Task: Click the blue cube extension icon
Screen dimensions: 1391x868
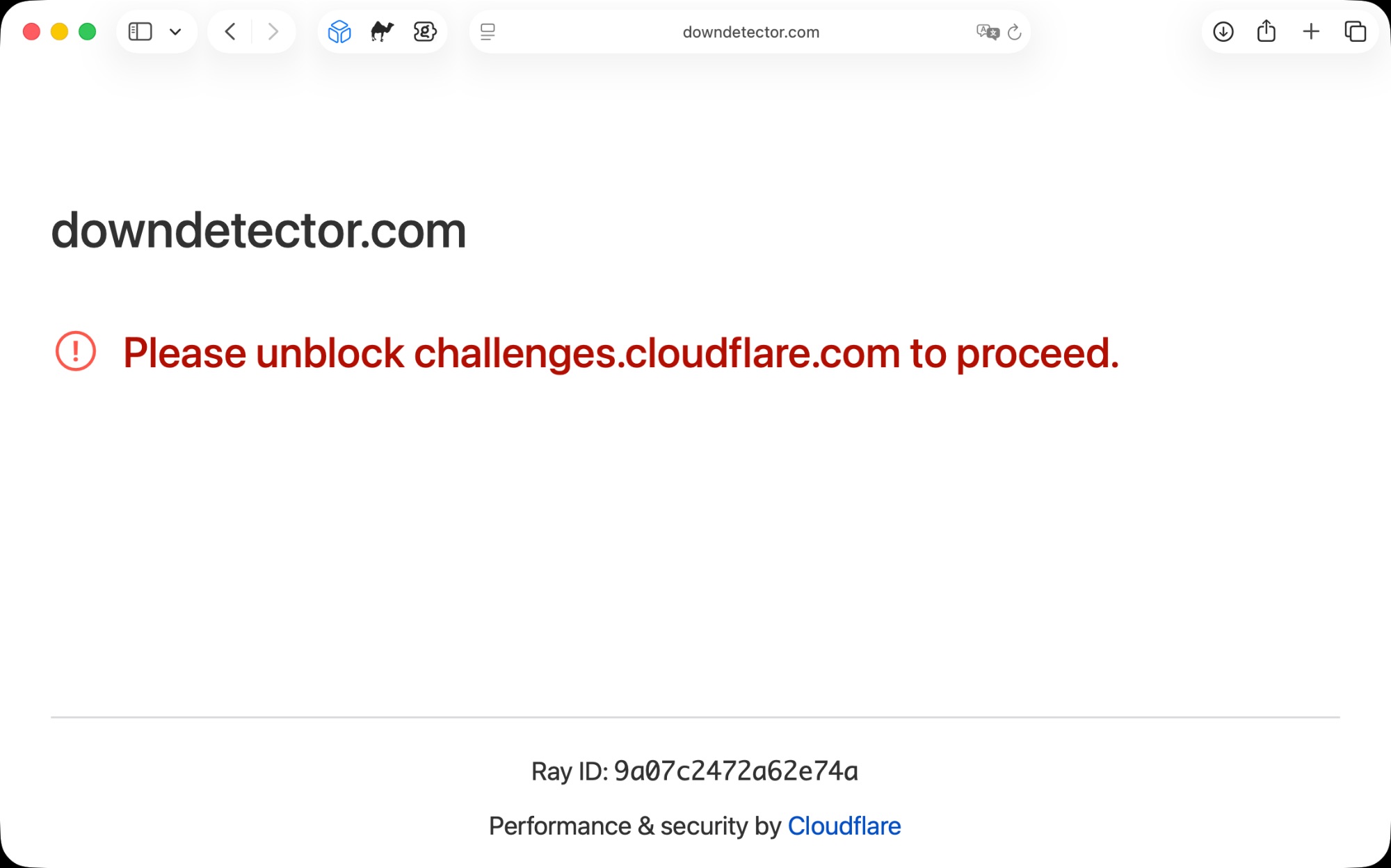Action: pyautogui.click(x=339, y=31)
